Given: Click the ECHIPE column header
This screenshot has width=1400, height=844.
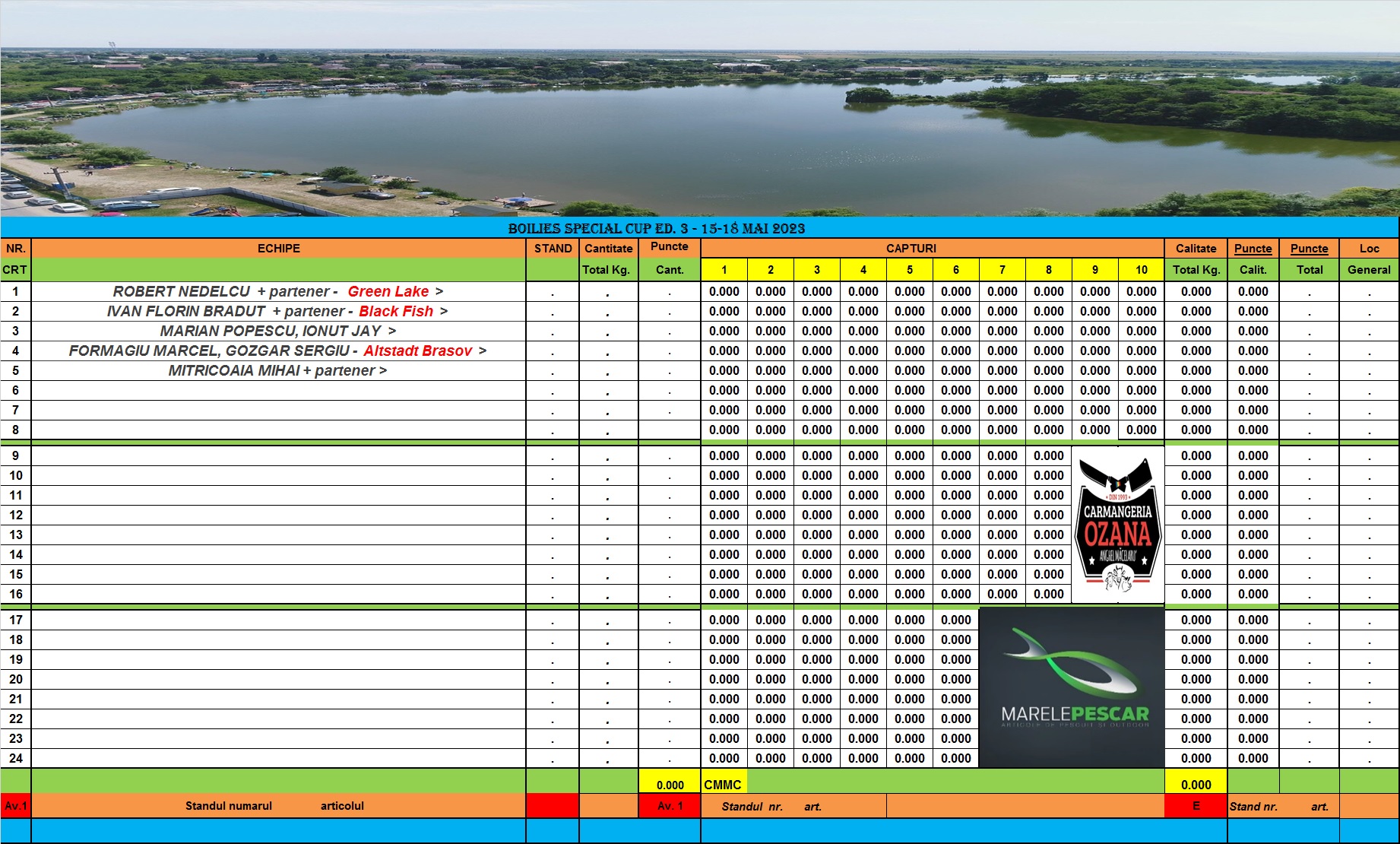Looking at the screenshot, I should point(279,249).
